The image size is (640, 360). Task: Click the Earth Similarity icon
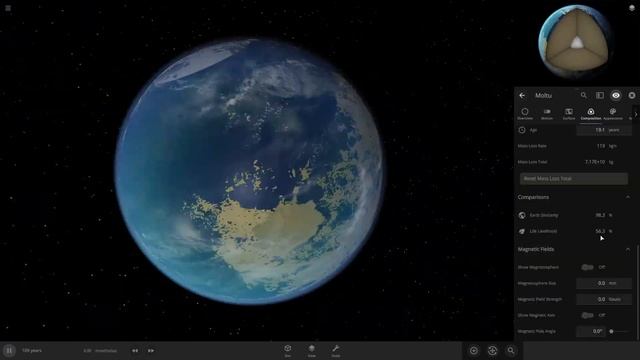click(522, 215)
